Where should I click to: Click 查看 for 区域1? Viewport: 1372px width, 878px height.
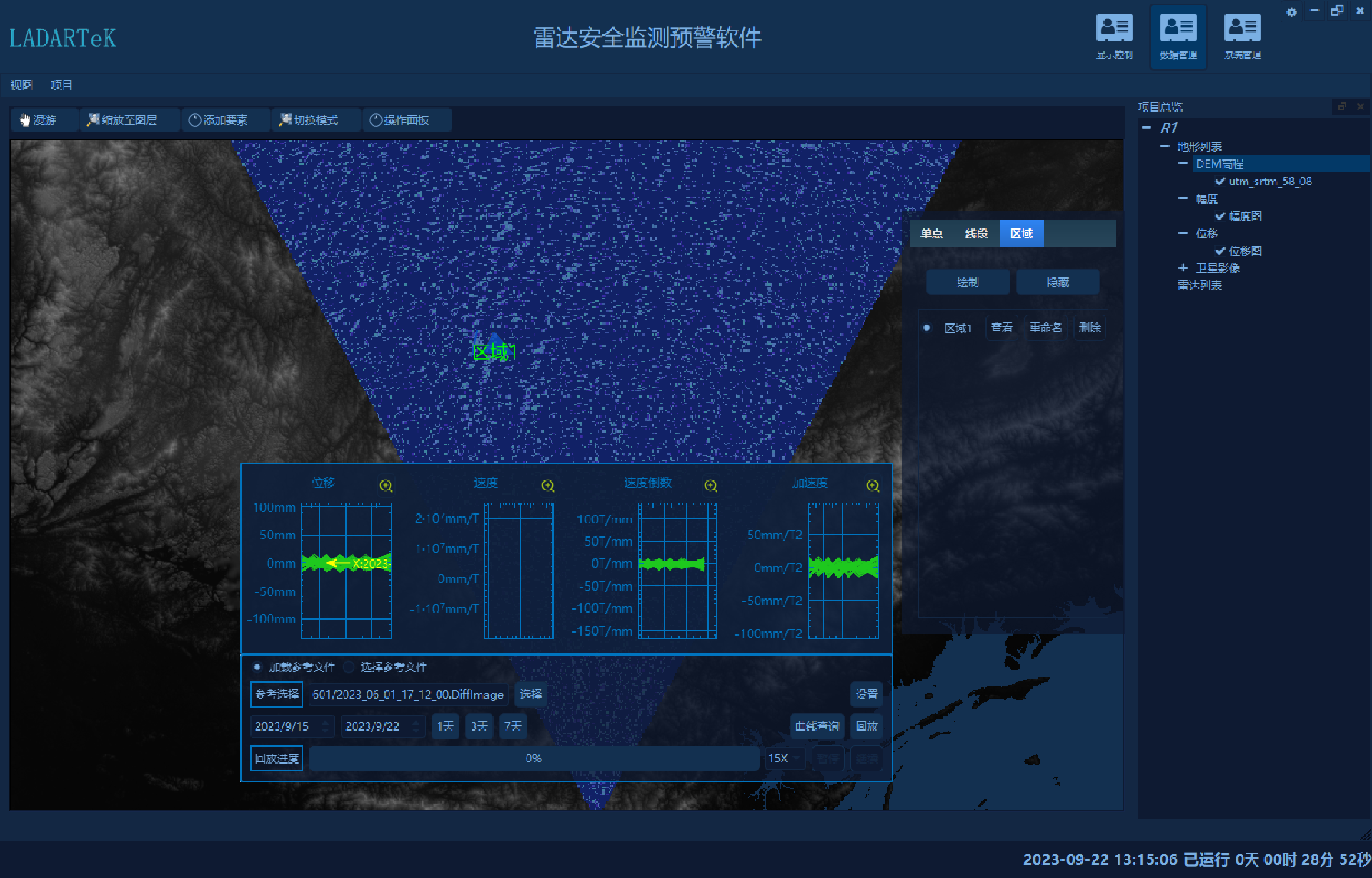click(1002, 327)
